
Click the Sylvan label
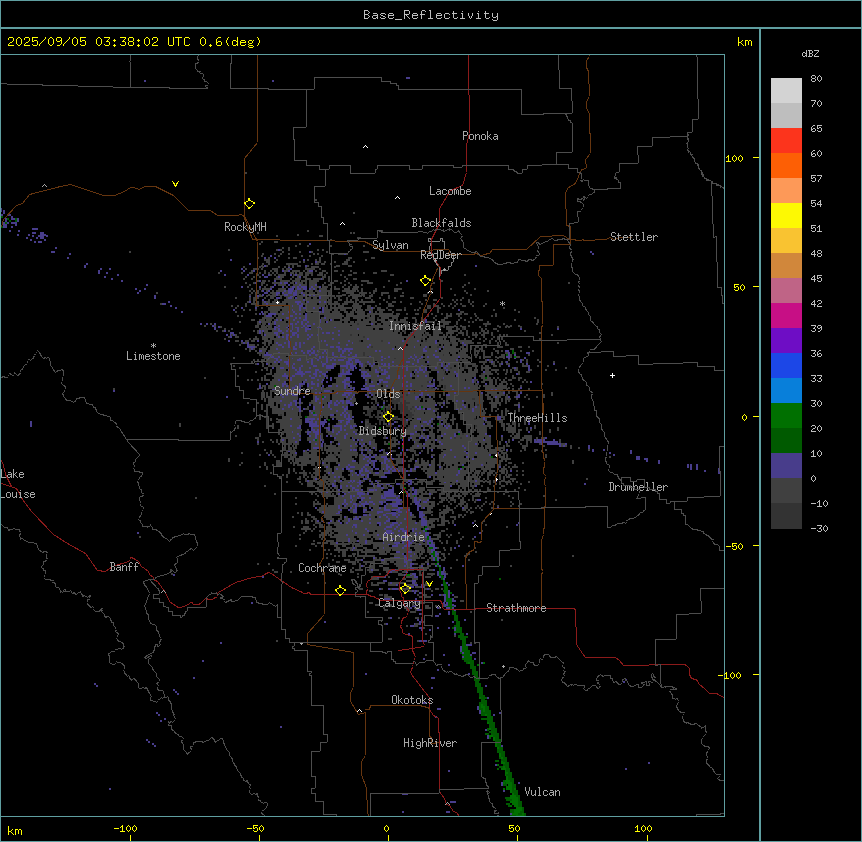390,245
